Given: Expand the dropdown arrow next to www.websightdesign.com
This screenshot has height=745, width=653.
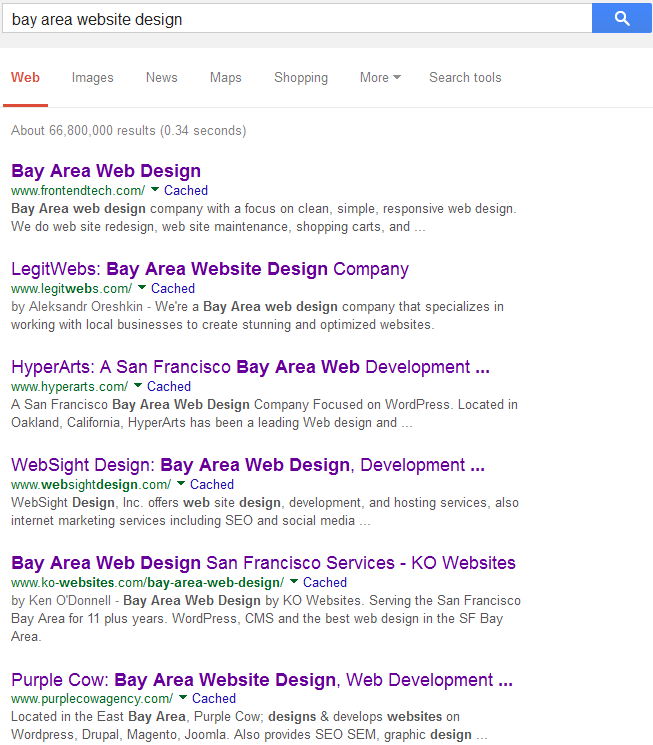Looking at the screenshot, I should click(x=181, y=483).
